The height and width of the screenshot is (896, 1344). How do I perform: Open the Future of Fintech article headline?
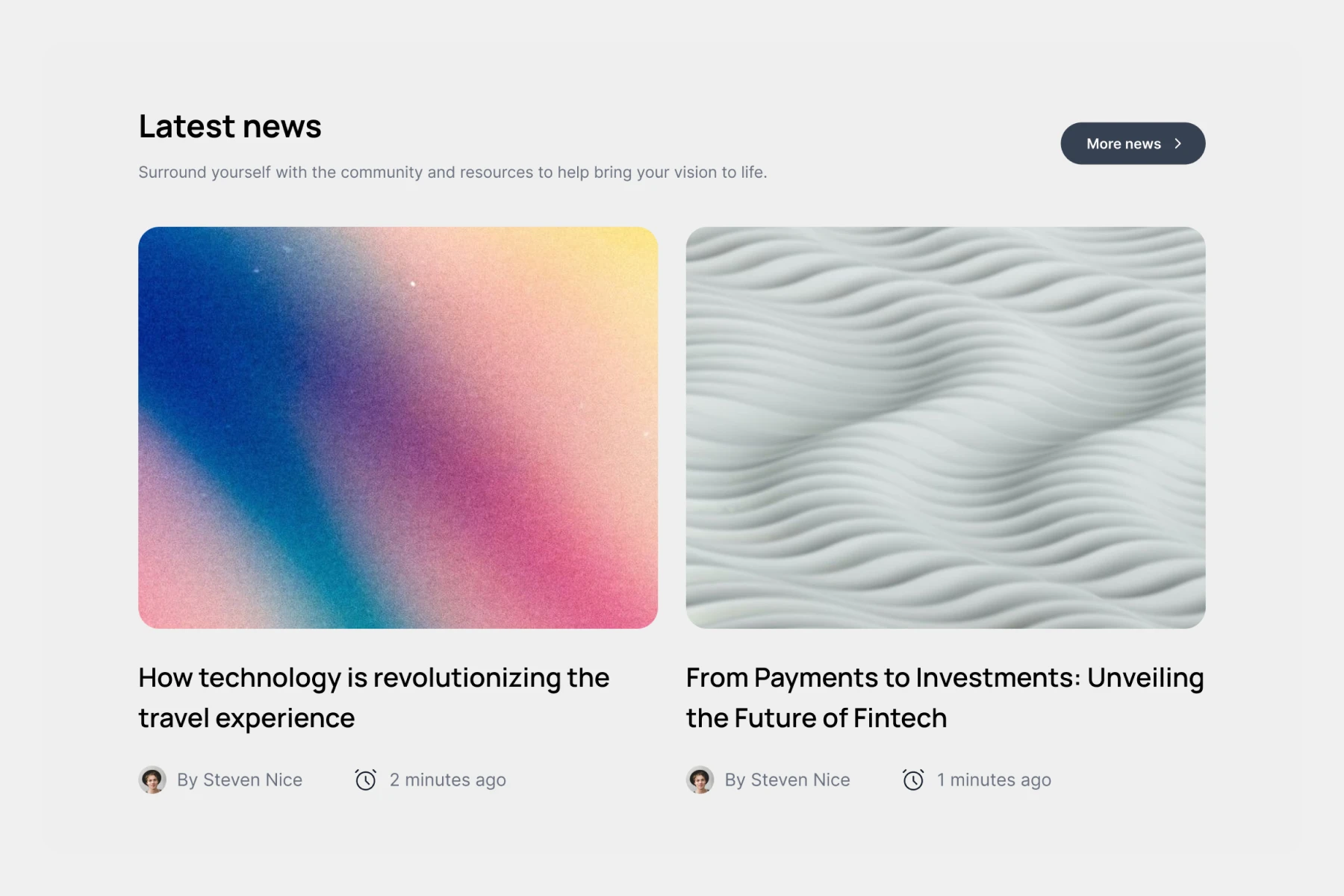(945, 697)
